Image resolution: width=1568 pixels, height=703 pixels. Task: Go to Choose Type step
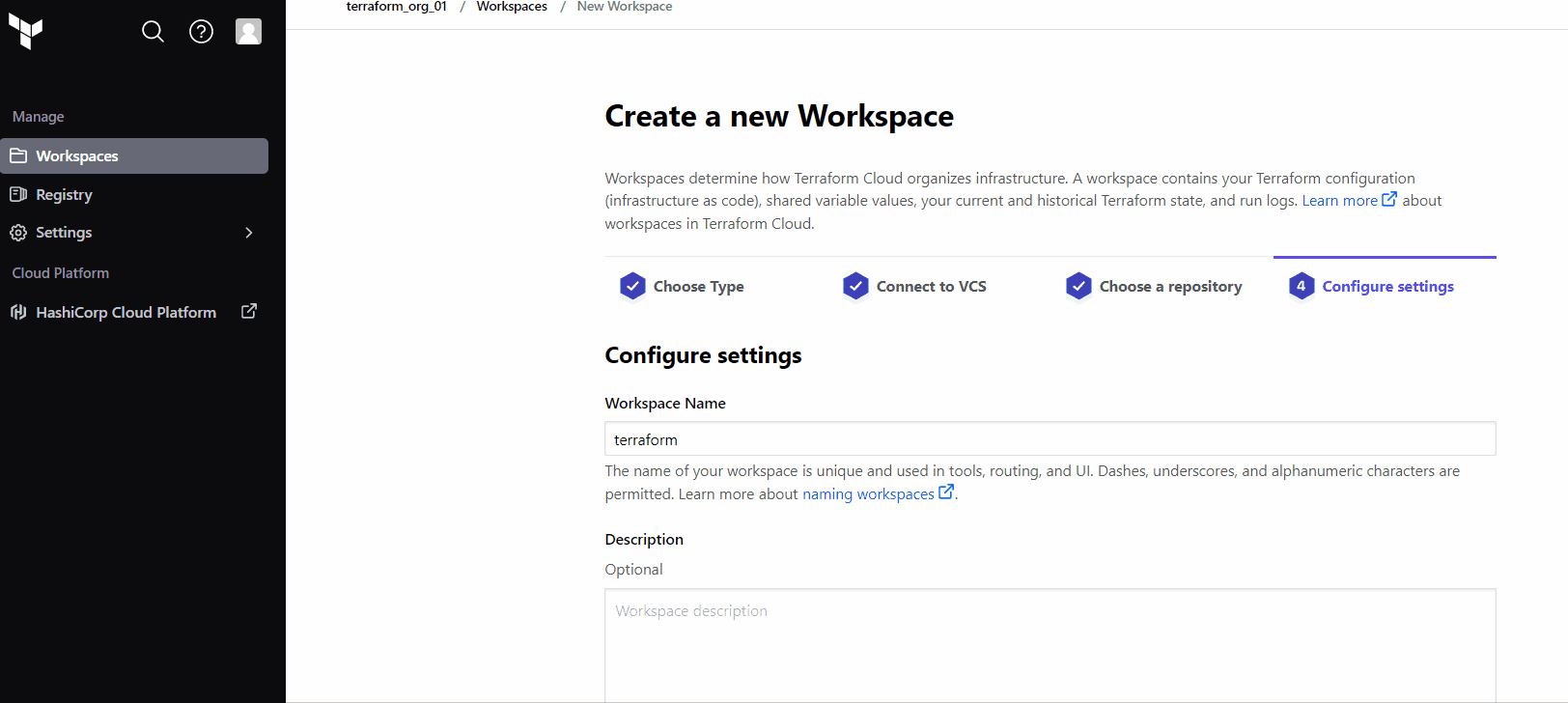699,287
